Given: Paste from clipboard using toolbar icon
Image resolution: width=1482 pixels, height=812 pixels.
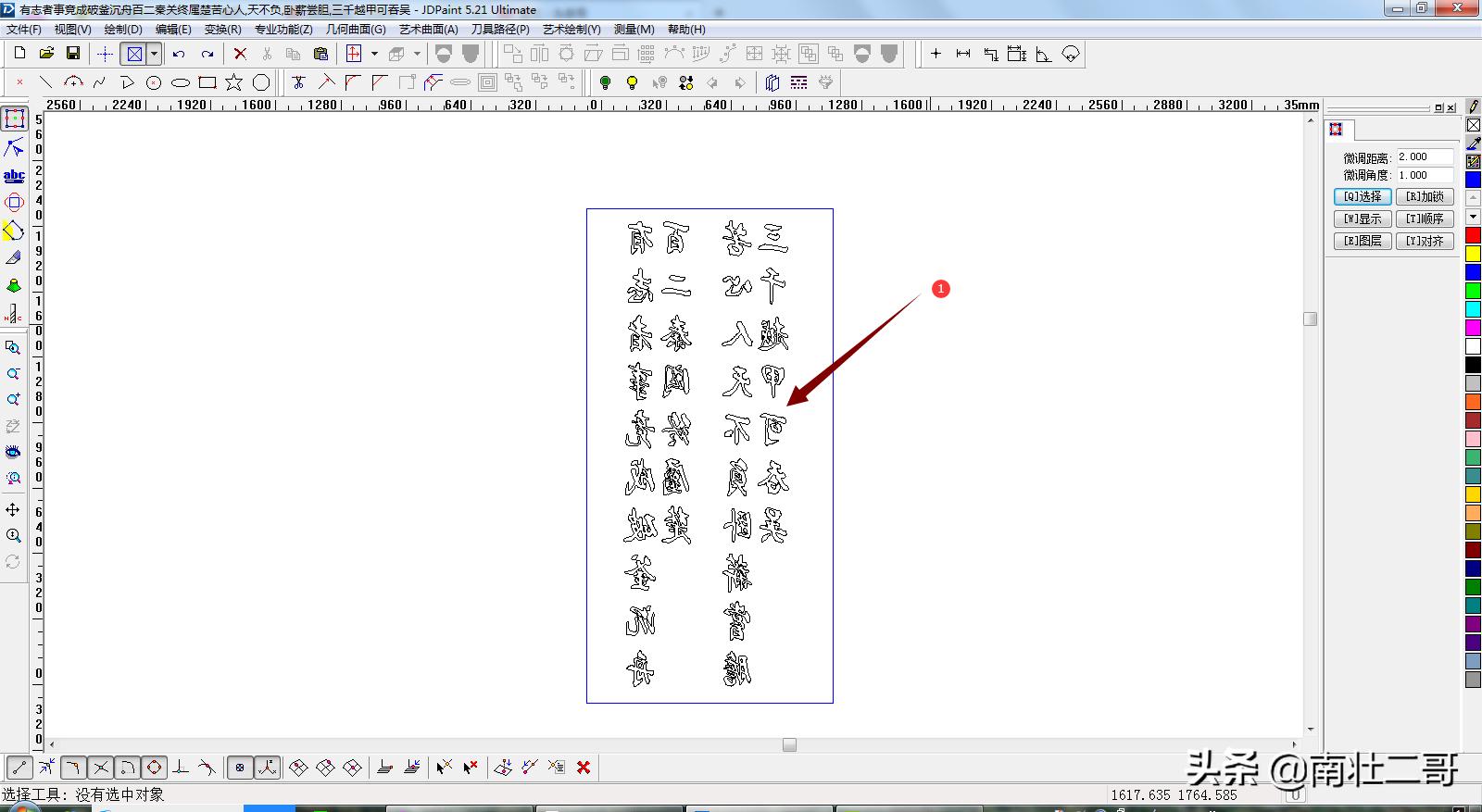Looking at the screenshot, I should click(320, 54).
